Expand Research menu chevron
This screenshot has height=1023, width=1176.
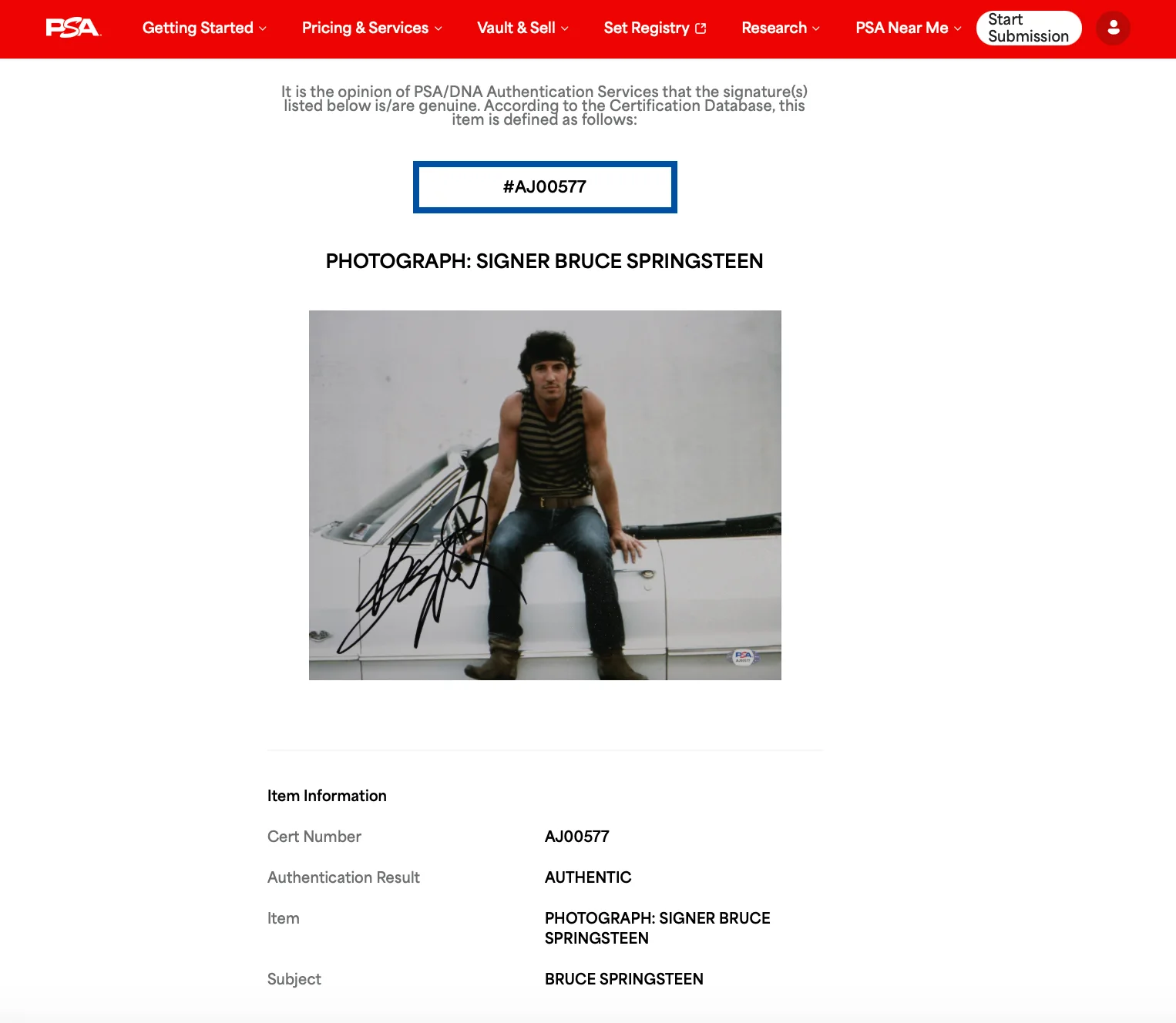816,29
